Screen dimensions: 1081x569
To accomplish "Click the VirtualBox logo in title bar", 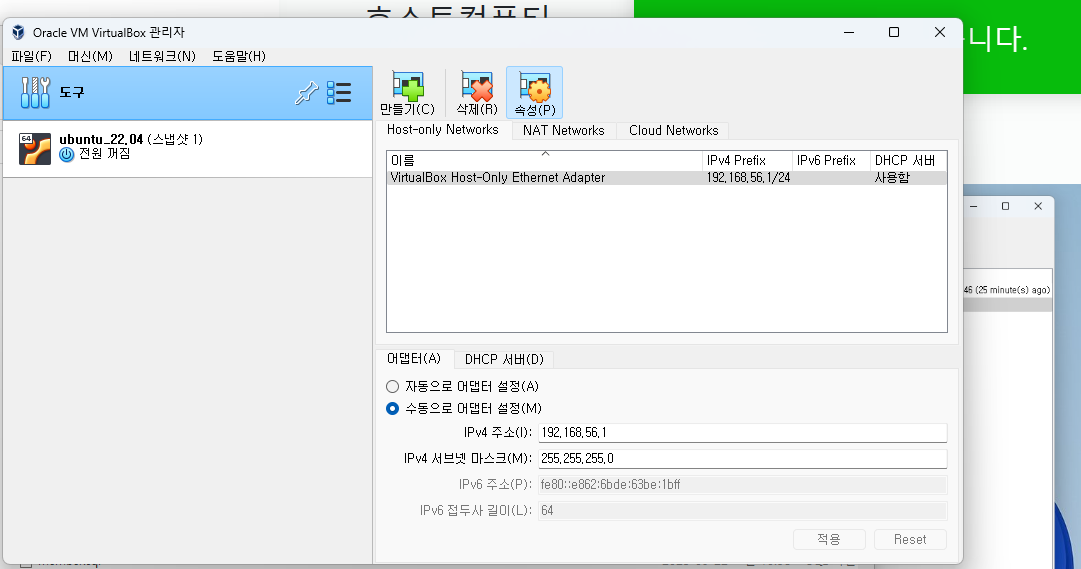I will pos(19,32).
